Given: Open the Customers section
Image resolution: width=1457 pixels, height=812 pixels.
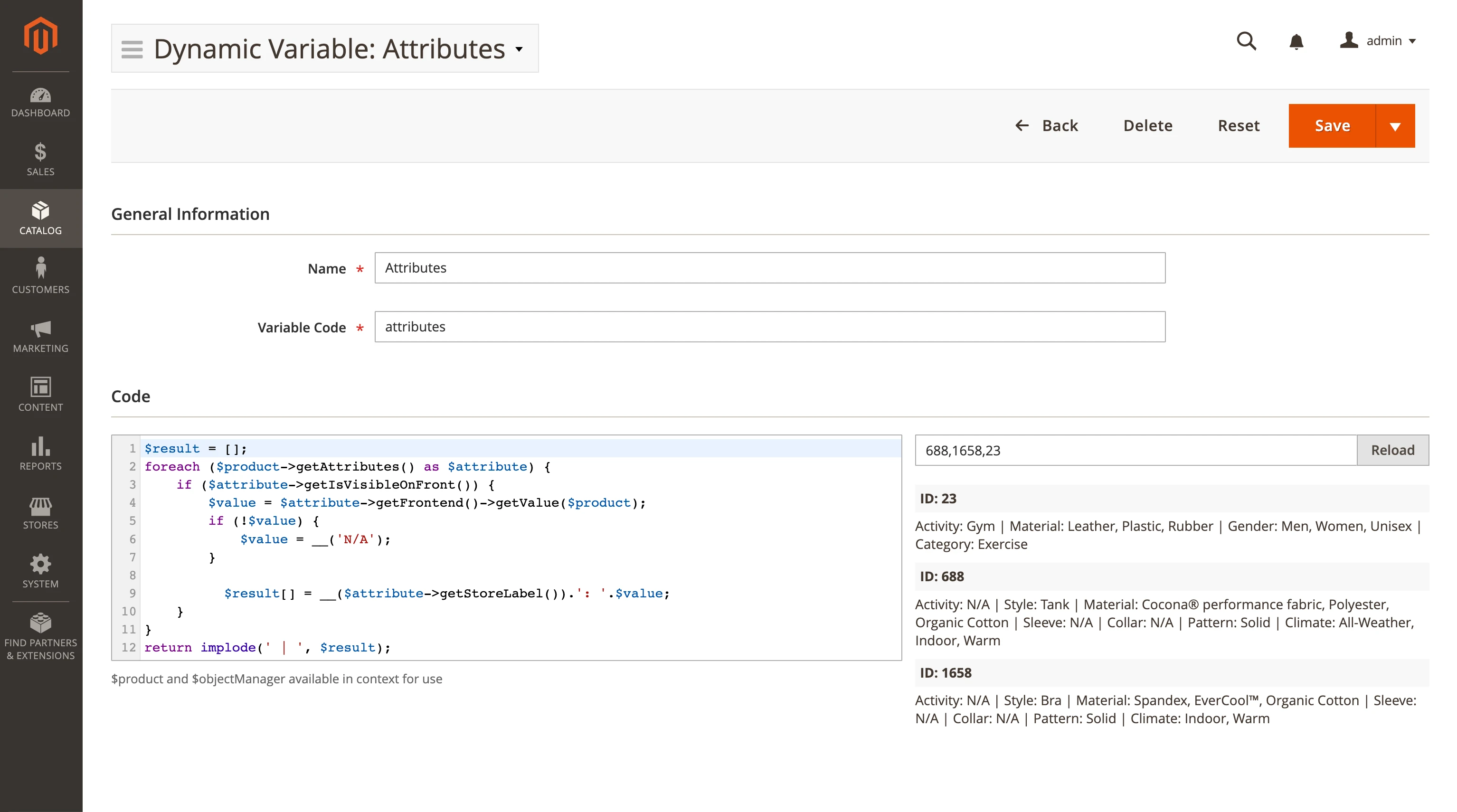Looking at the screenshot, I should (x=40, y=276).
